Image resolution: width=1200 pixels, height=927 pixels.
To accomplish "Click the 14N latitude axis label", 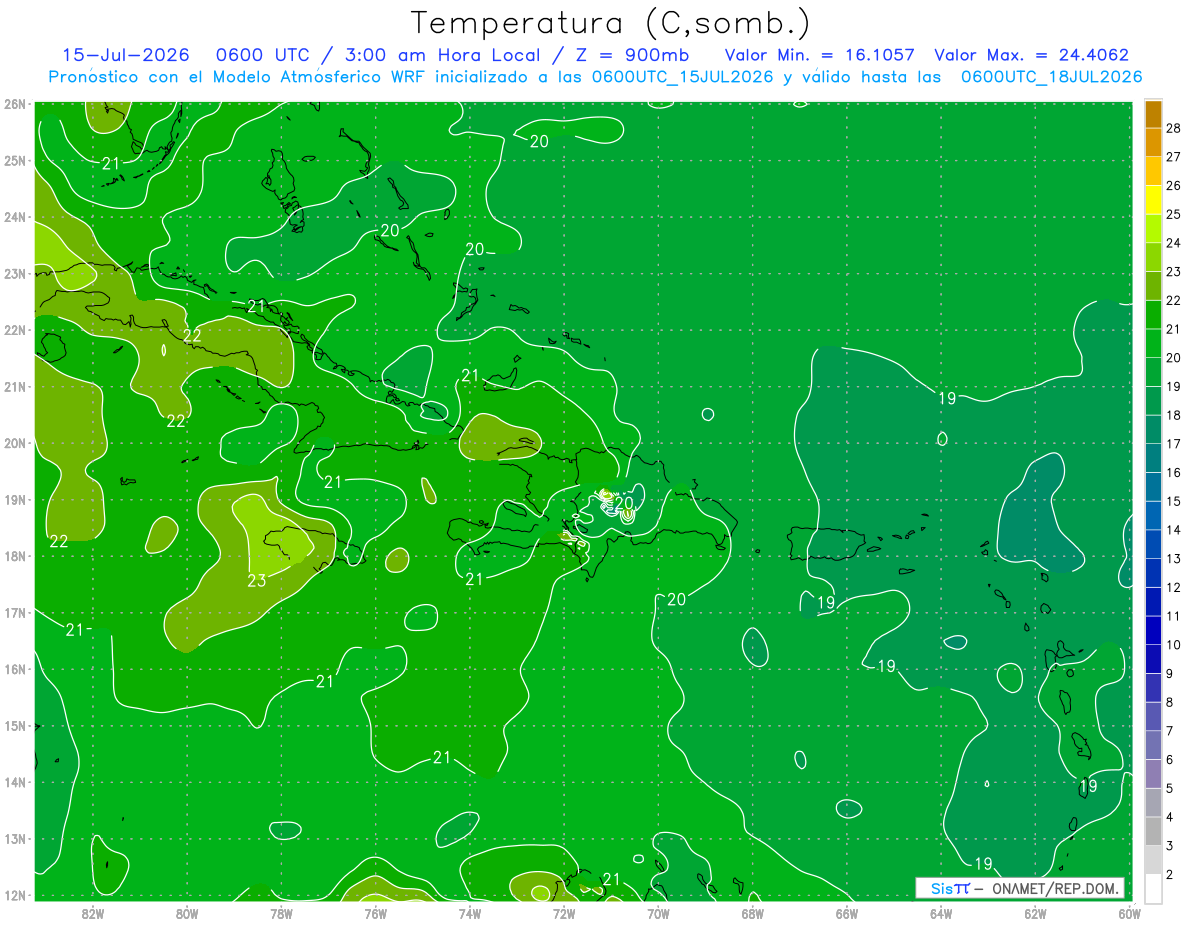I will (14, 782).
